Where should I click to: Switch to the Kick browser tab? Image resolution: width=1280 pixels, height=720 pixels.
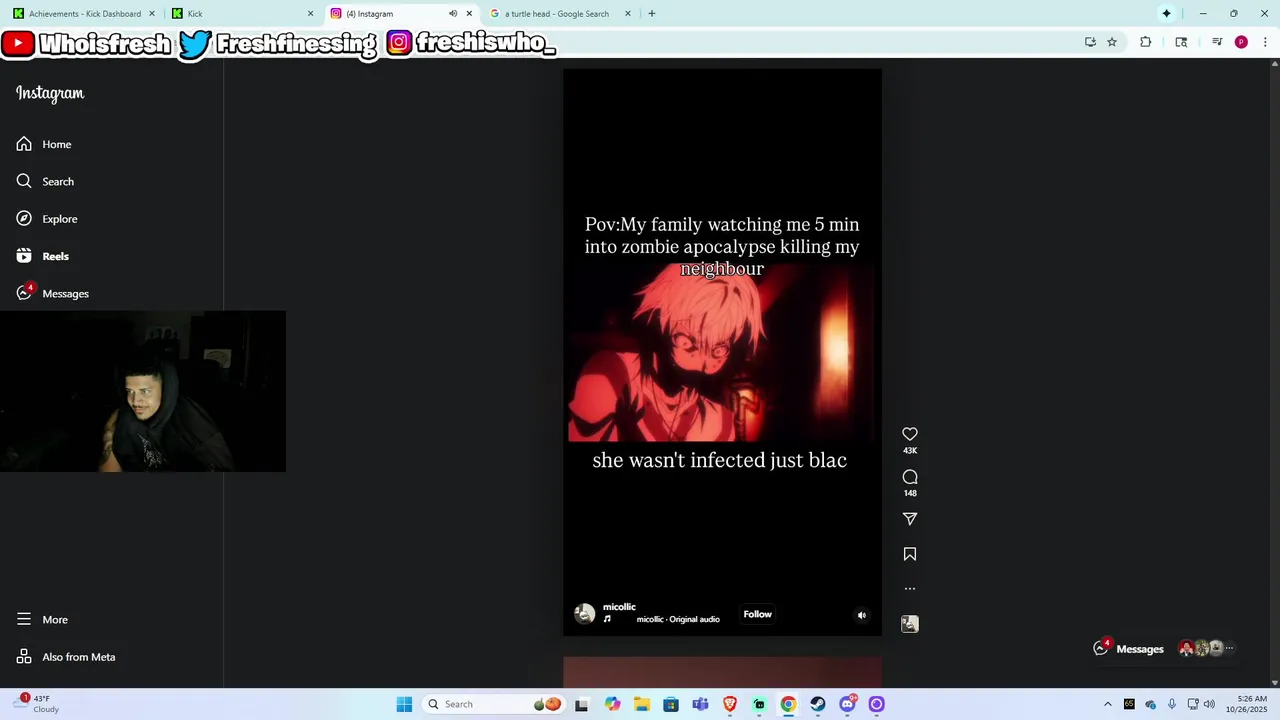pos(240,14)
